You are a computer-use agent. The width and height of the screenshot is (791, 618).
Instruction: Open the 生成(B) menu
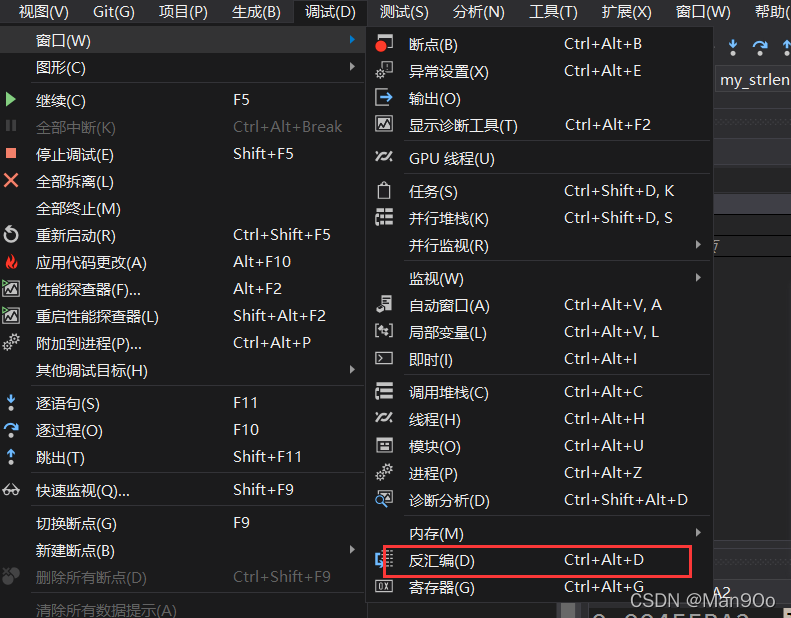[x=256, y=12]
